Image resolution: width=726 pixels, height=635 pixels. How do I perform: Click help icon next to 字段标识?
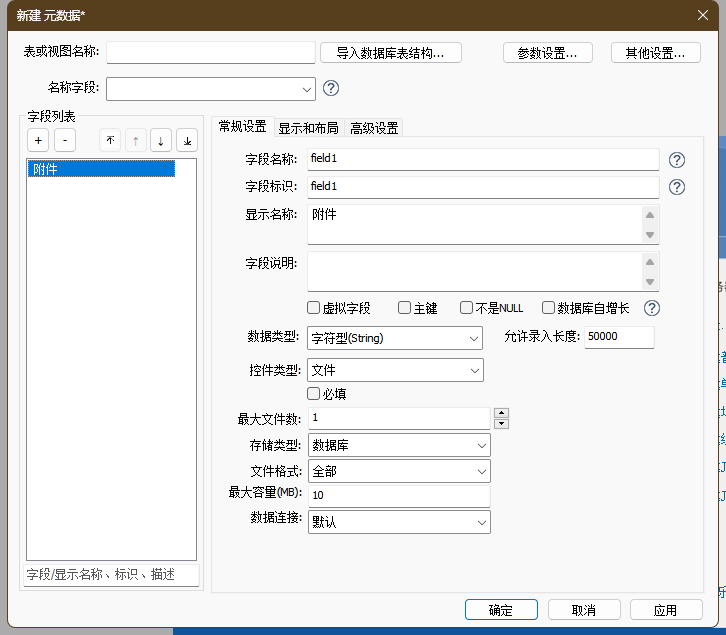point(677,187)
